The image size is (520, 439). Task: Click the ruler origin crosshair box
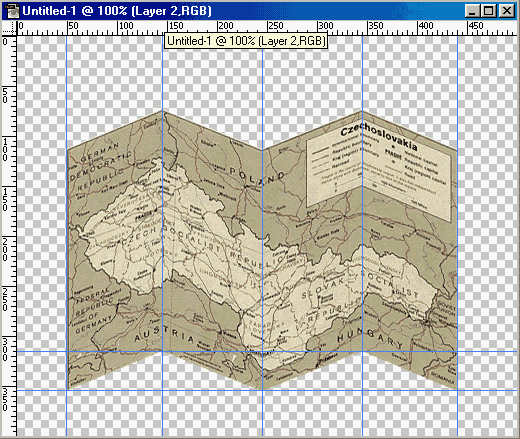pyautogui.click(x=9, y=28)
